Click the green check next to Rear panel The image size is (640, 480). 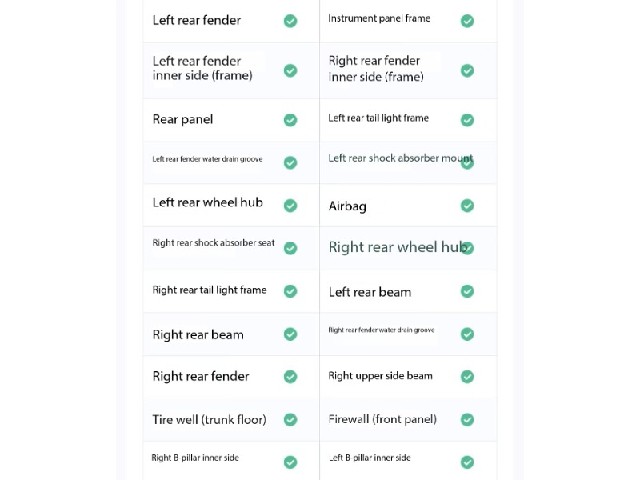click(x=290, y=120)
